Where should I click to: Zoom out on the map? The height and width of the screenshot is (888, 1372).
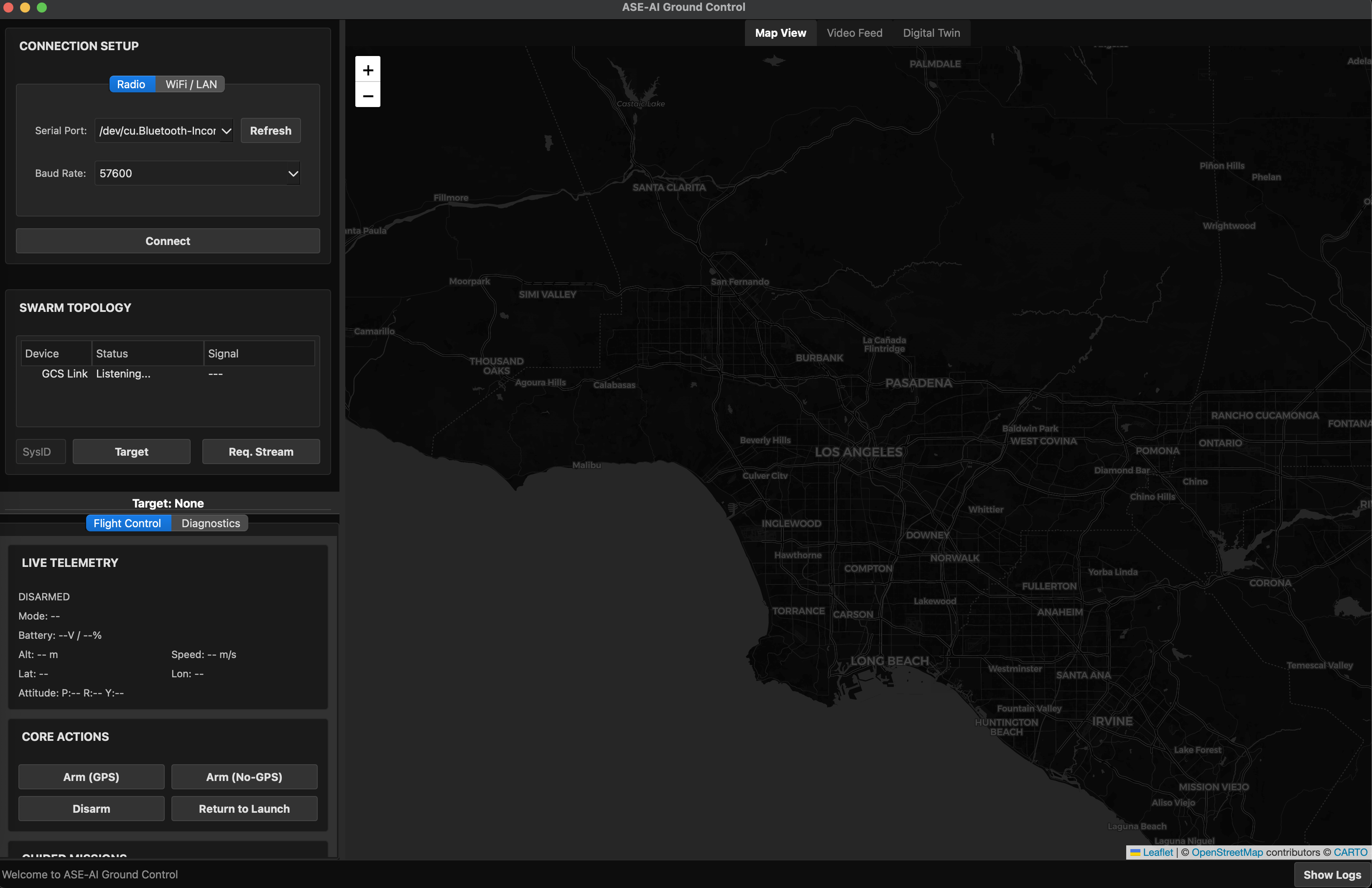(x=368, y=95)
